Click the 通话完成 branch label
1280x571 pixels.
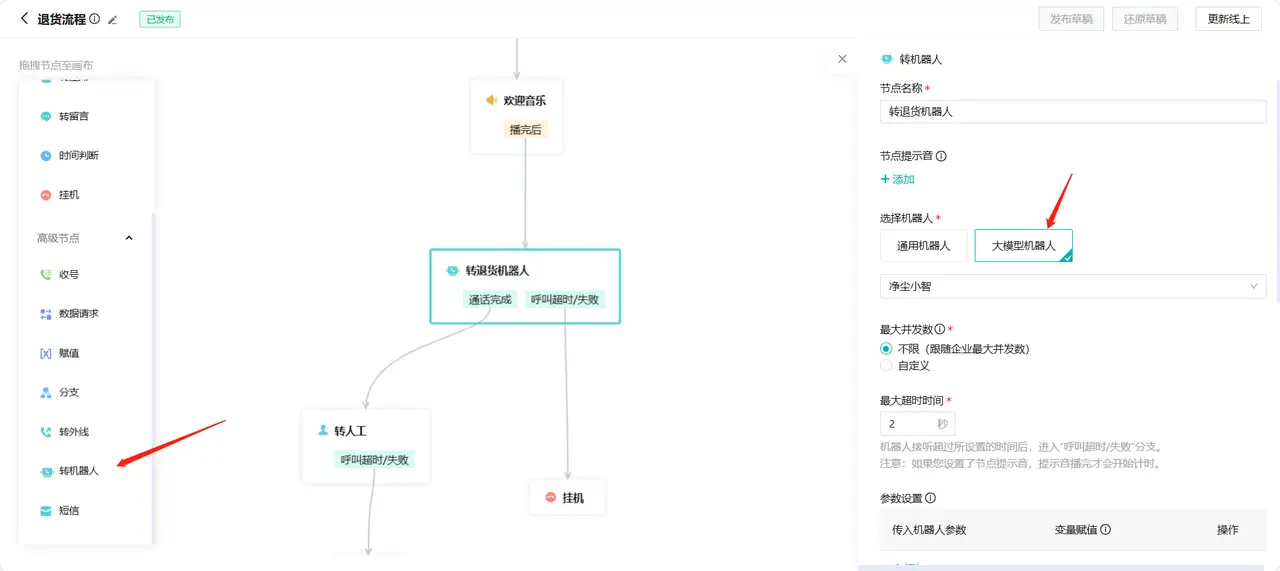coord(490,299)
